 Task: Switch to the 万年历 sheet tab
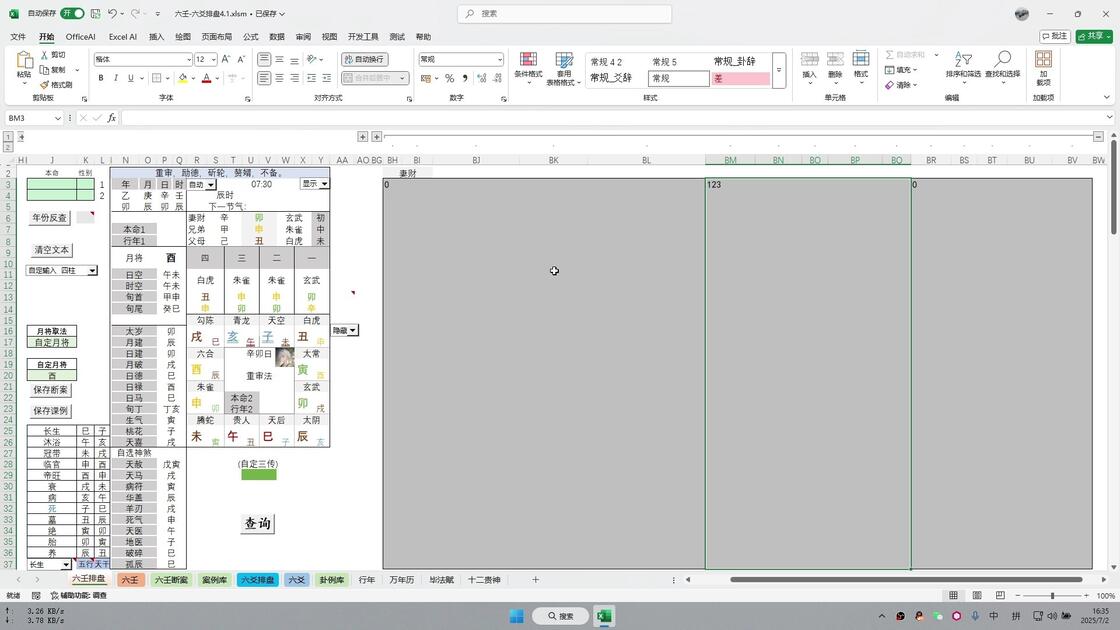(x=401, y=579)
